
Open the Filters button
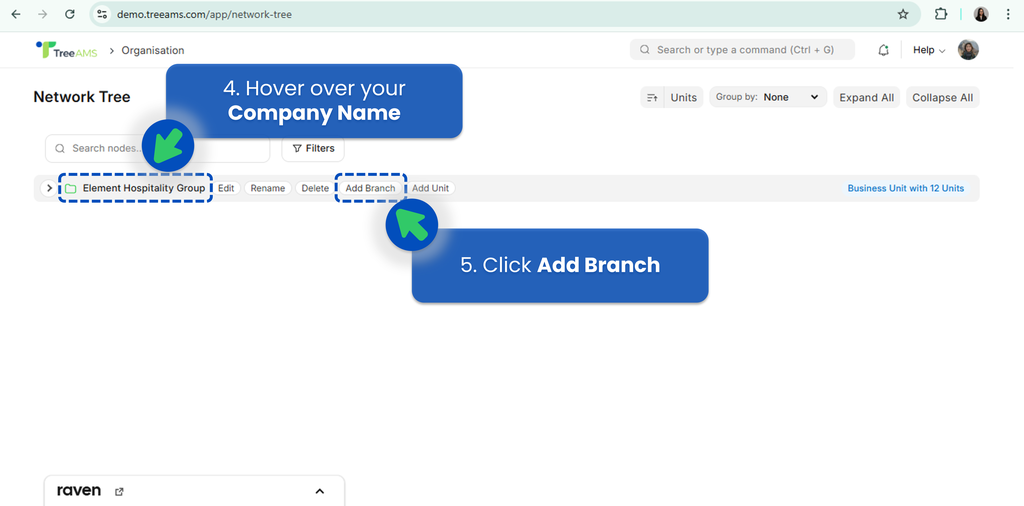313,148
